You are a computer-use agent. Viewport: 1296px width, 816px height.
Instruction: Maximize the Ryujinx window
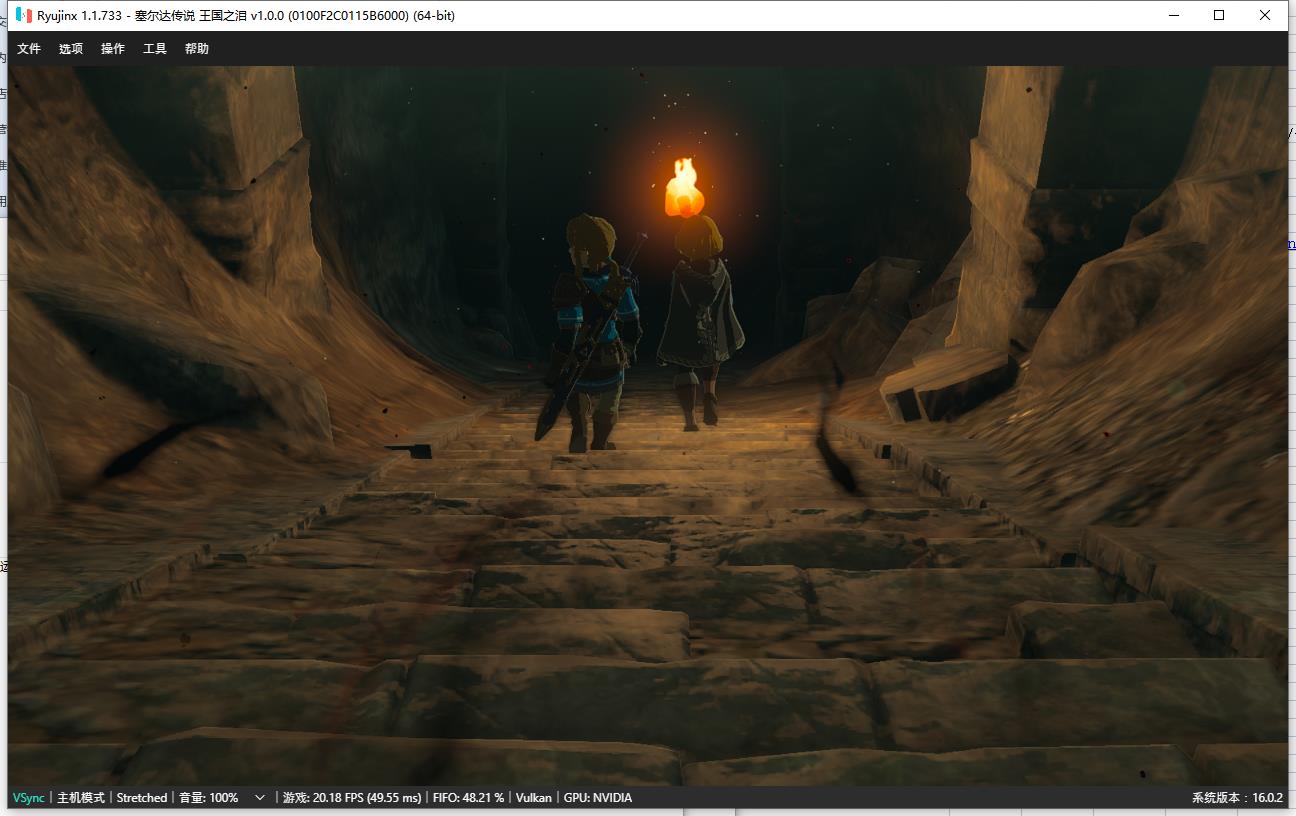pos(1219,15)
